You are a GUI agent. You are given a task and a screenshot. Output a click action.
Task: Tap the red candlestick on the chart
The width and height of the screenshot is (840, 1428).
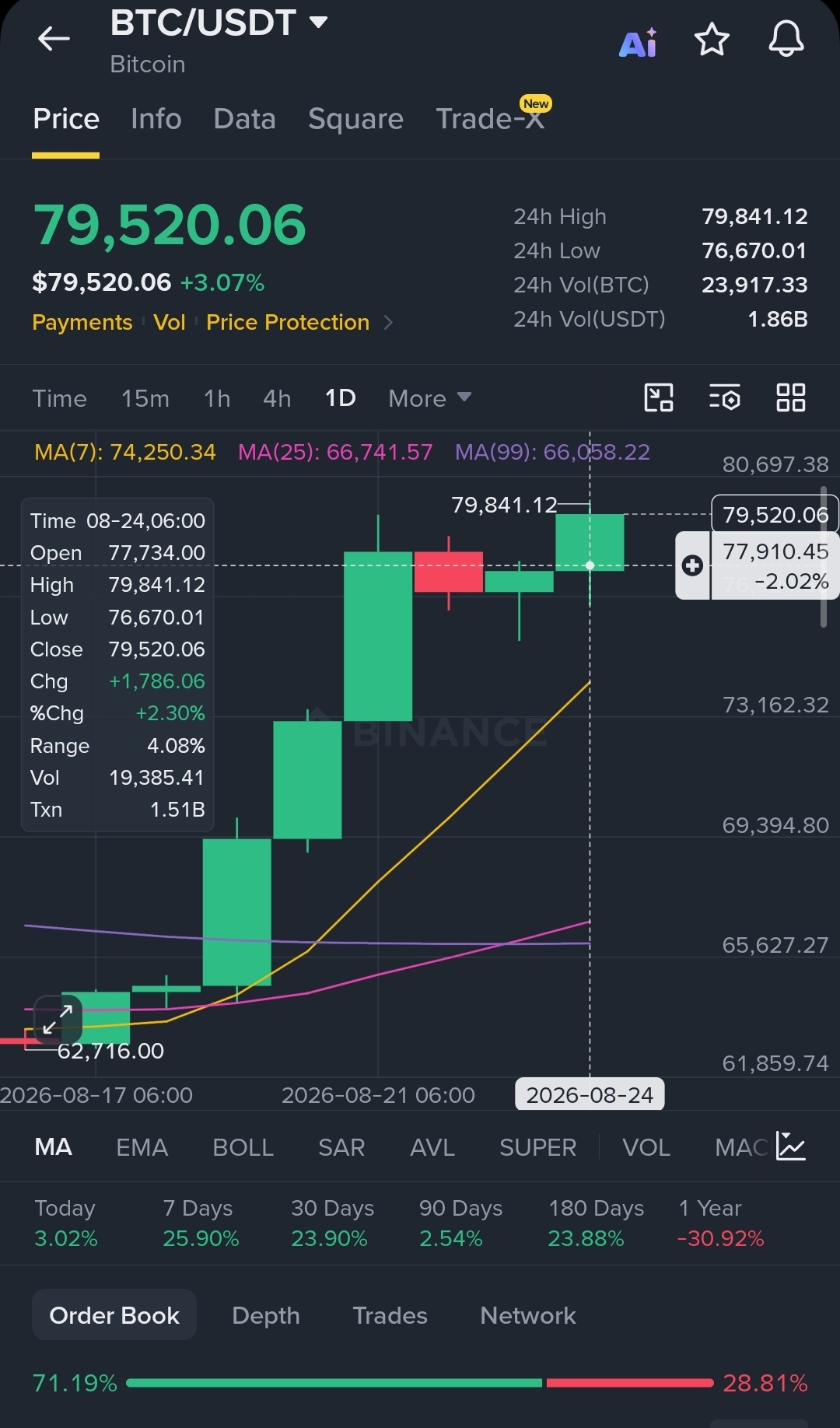point(449,572)
